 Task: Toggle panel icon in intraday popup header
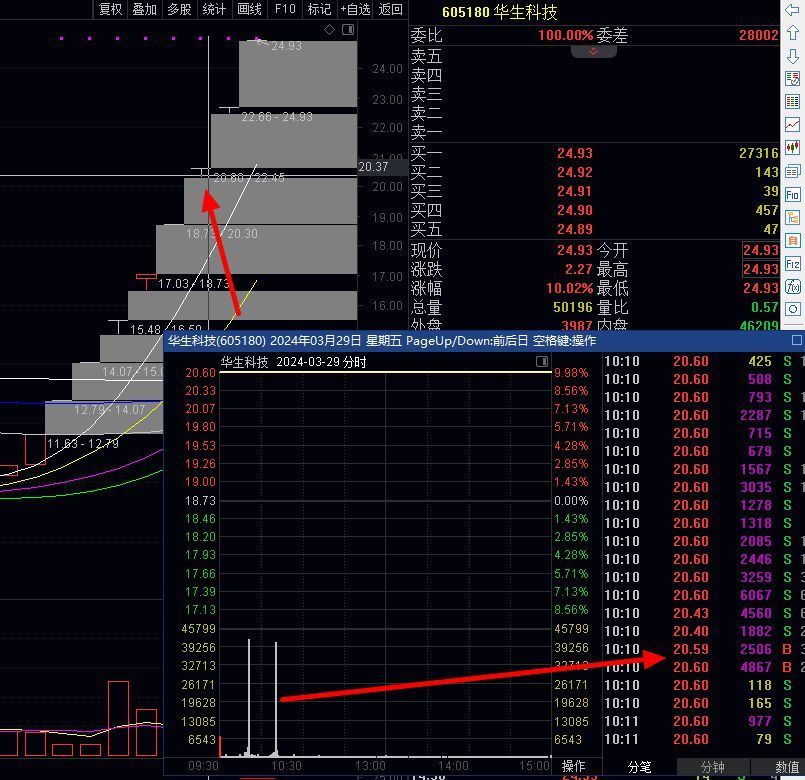[x=541, y=361]
